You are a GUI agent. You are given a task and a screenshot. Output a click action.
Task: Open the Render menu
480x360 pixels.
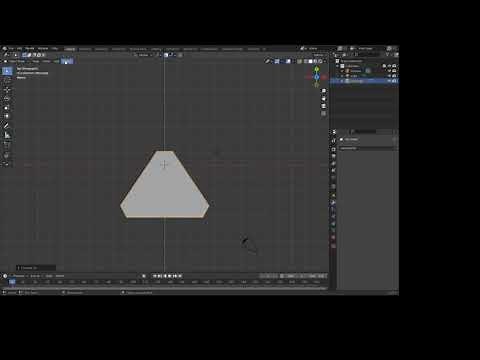click(x=30, y=49)
